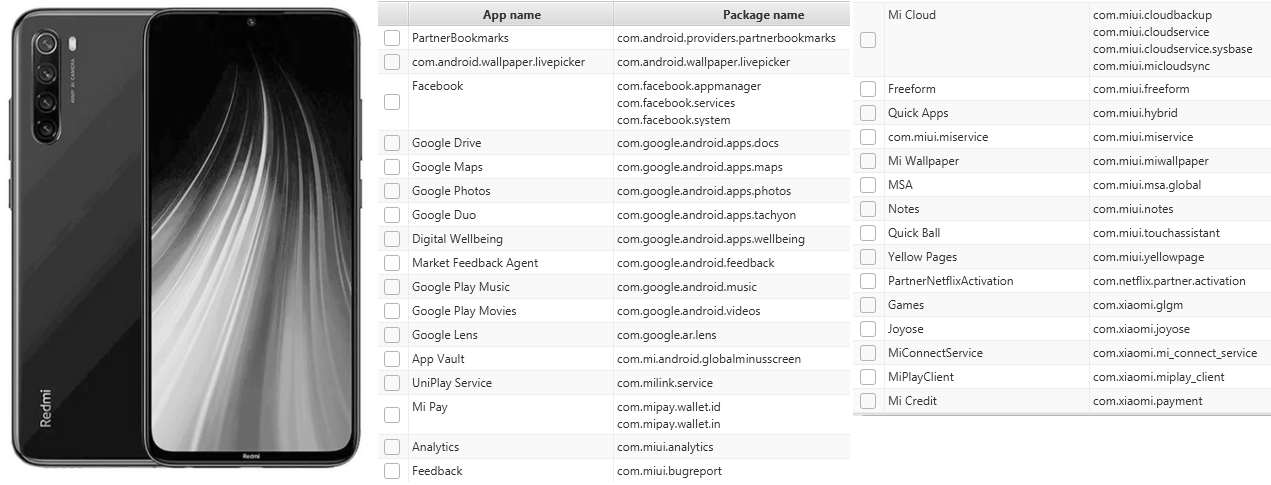The image size is (1271, 485).
Task: Select the Google Drive checkbox
Action: (392, 143)
